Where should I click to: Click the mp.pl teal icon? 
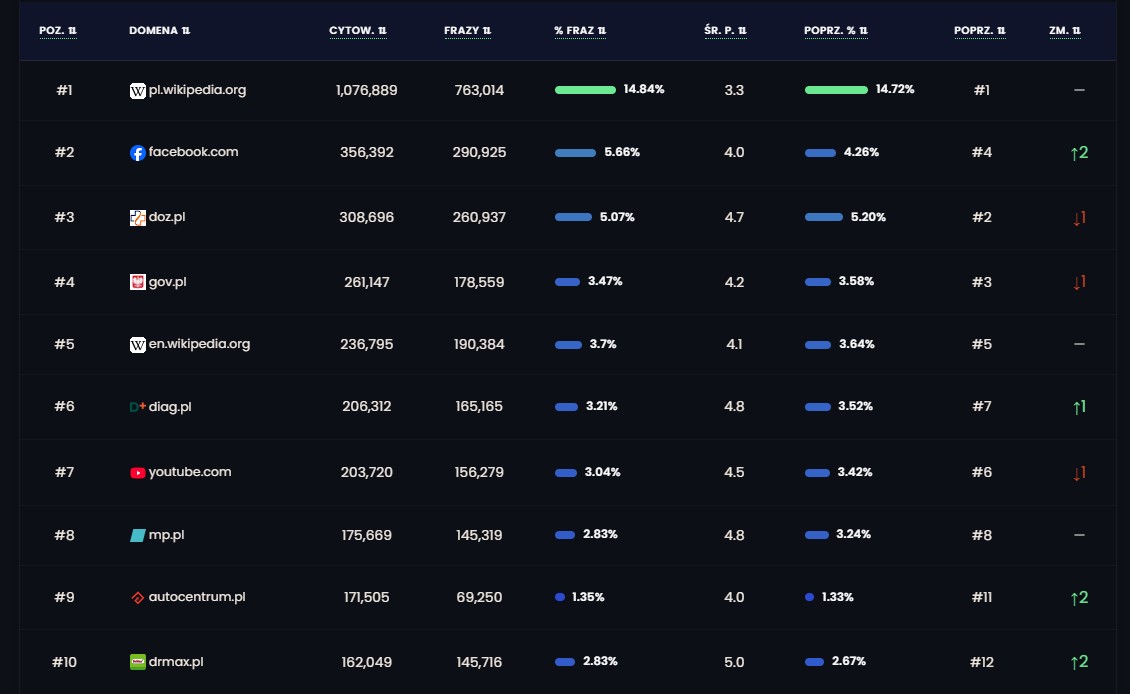pos(138,536)
